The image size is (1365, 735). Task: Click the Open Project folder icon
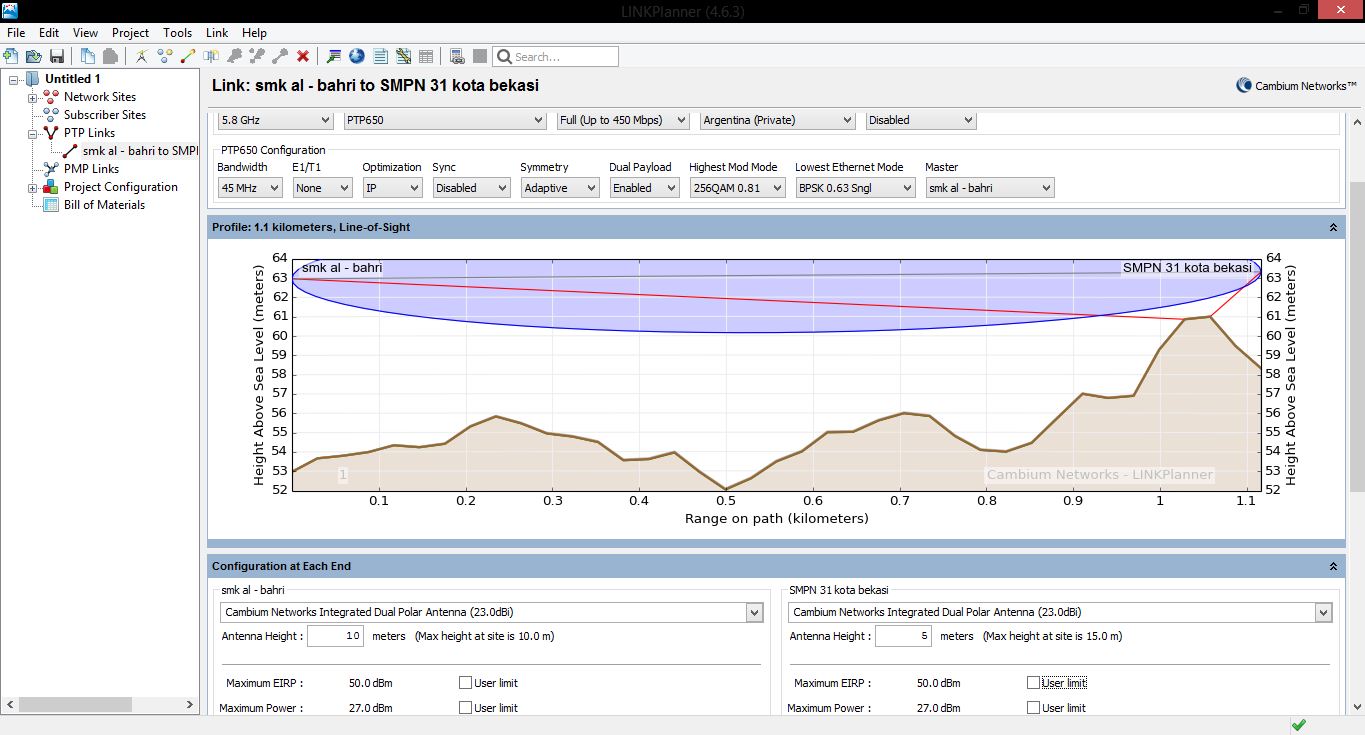pos(34,56)
